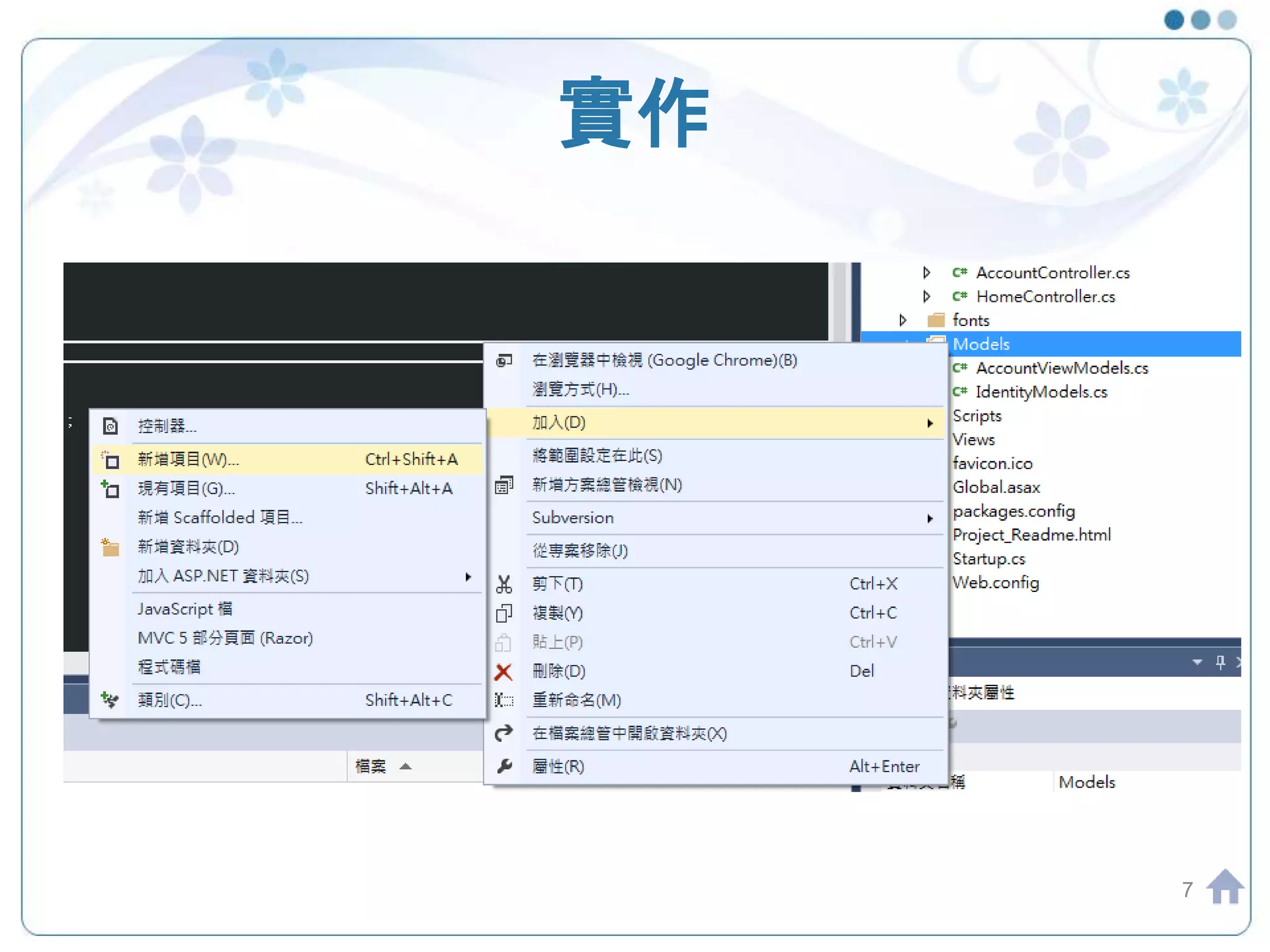Expand the AccountController.cs node arrow
The width and height of the screenshot is (1270, 952).
pyautogui.click(x=926, y=273)
